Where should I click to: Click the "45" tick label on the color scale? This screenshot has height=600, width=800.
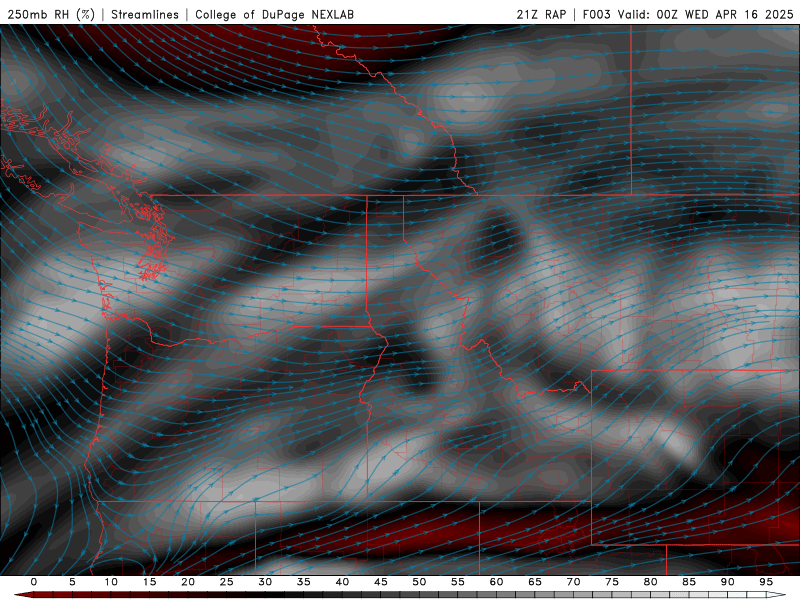[381, 582]
